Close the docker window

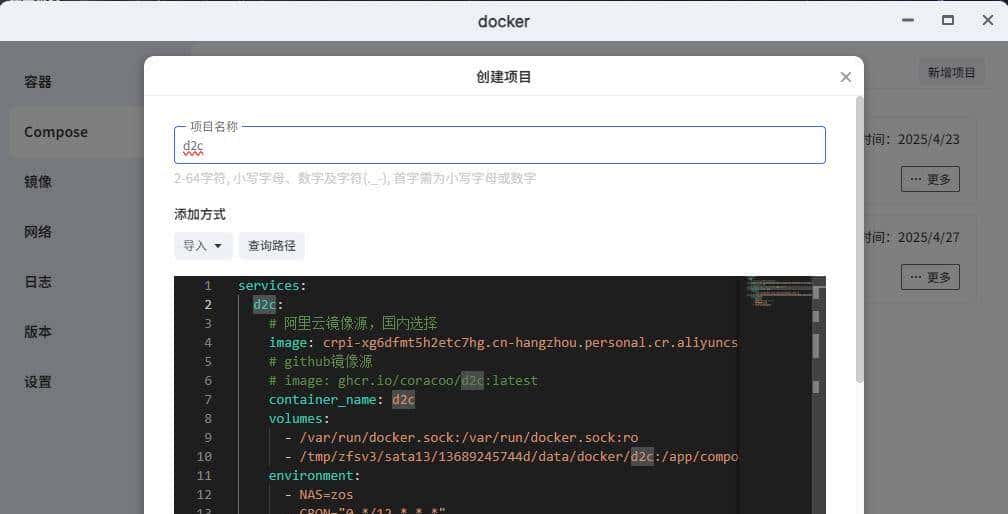[988, 21]
